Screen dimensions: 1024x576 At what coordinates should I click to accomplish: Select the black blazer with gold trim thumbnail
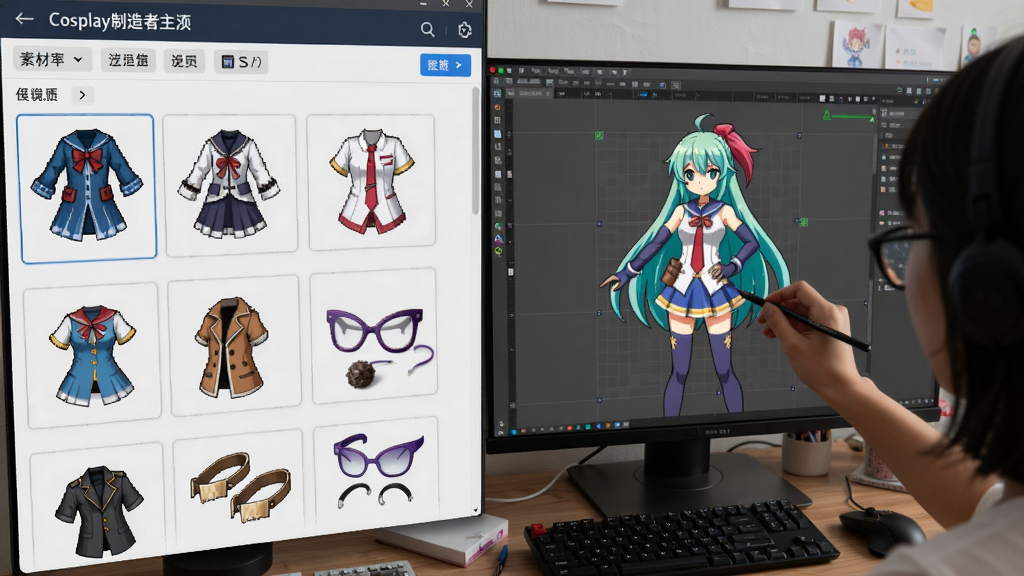pyautogui.click(x=98, y=506)
